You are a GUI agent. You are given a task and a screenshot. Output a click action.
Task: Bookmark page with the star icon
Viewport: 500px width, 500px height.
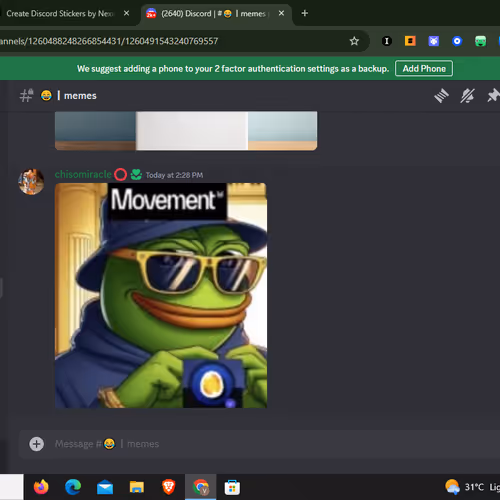point(354,41)
